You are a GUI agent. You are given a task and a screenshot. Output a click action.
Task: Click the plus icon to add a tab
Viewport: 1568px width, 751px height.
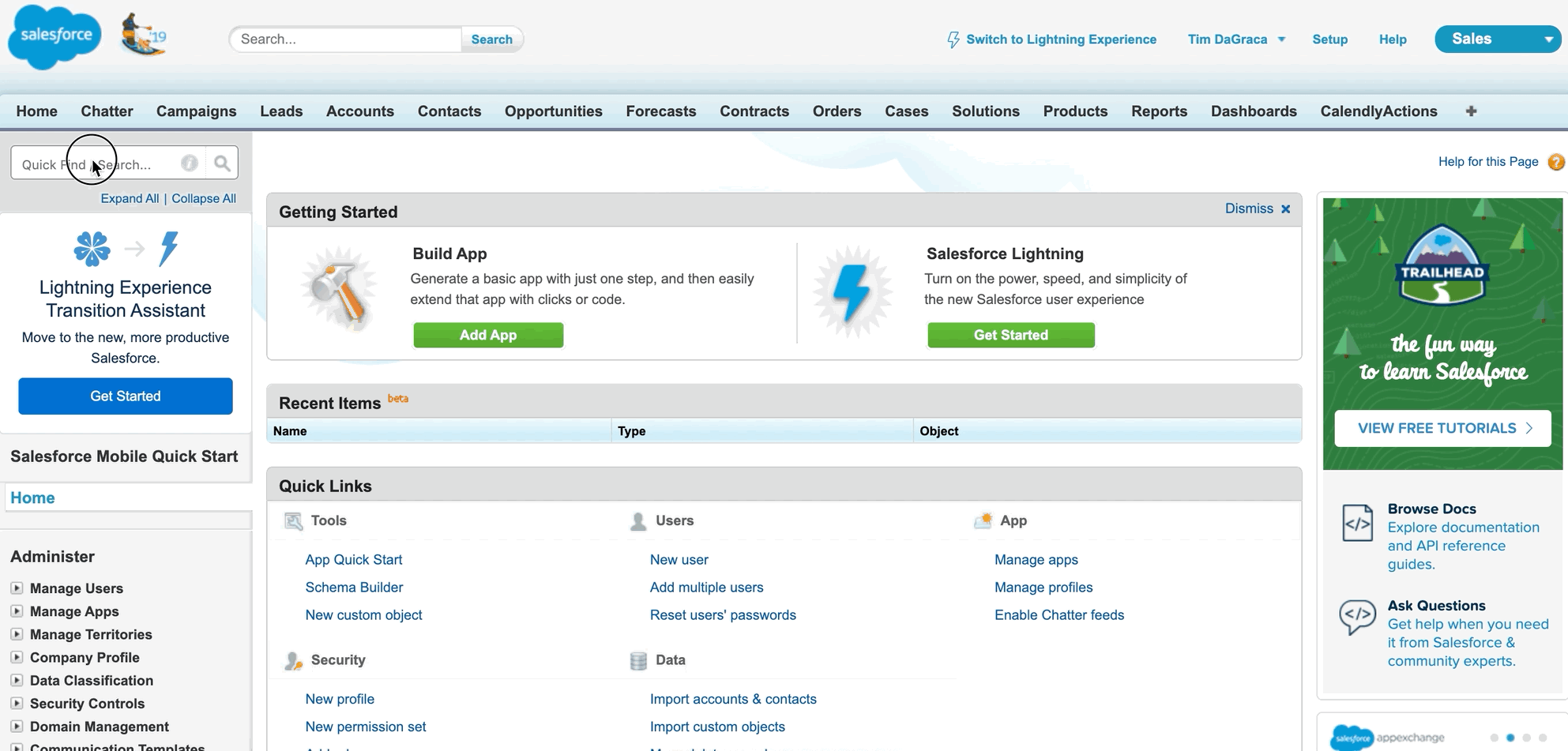pos(1471,111)
